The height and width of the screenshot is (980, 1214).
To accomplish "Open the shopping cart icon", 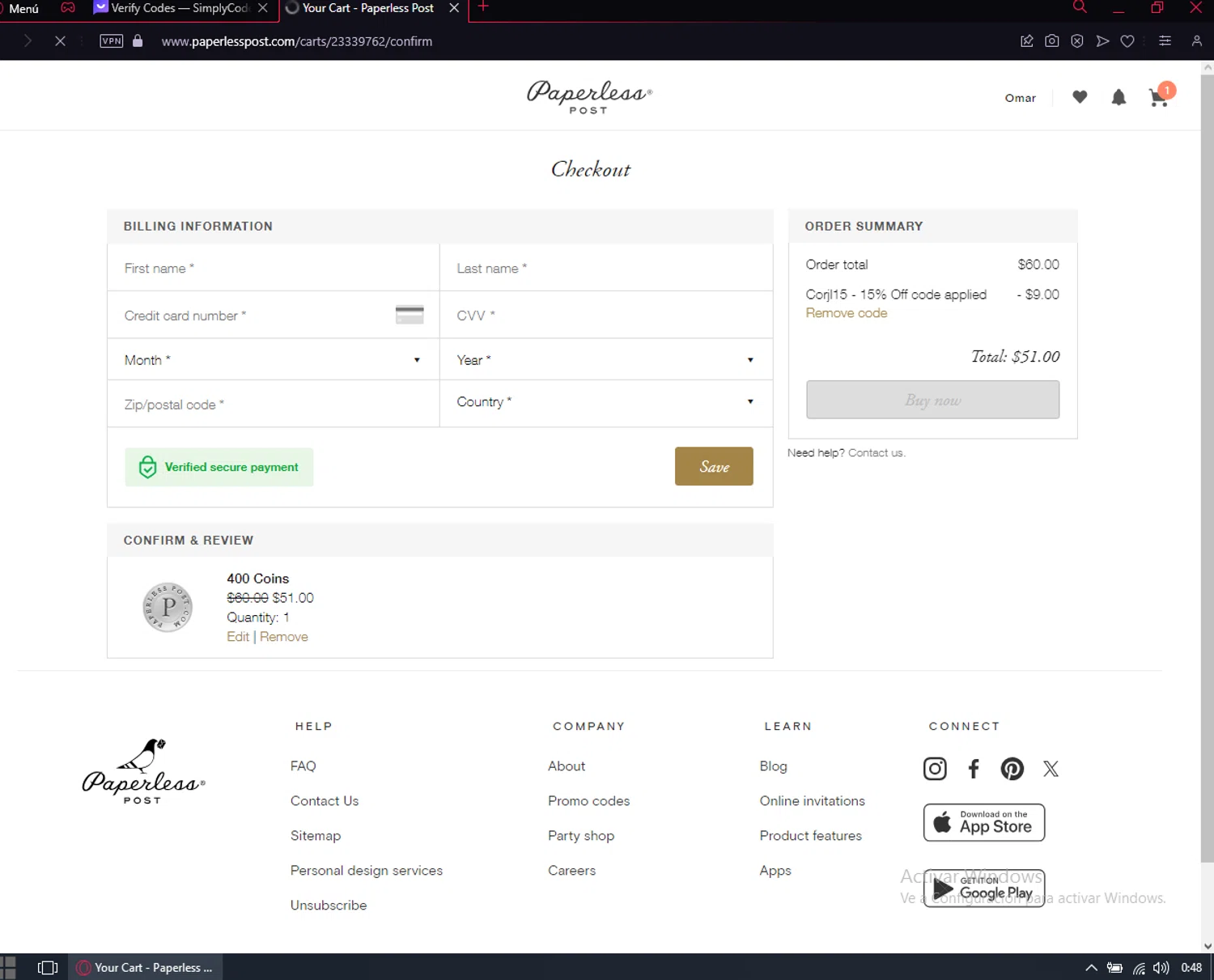I will [x=1159, y=98].
